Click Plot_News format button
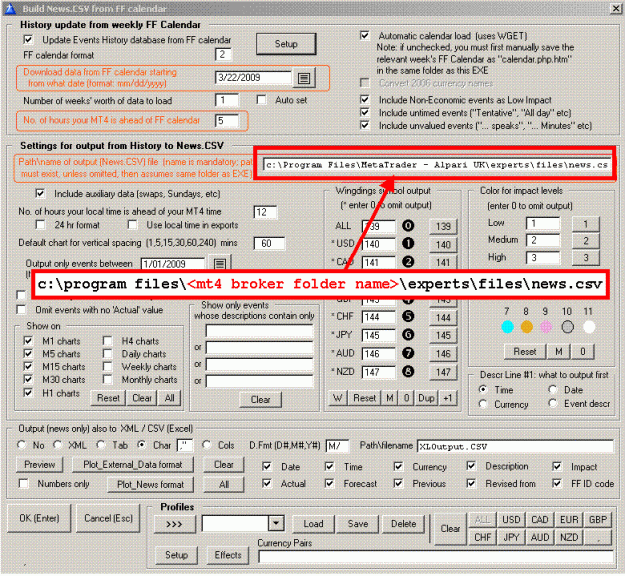 click(151, 485)
